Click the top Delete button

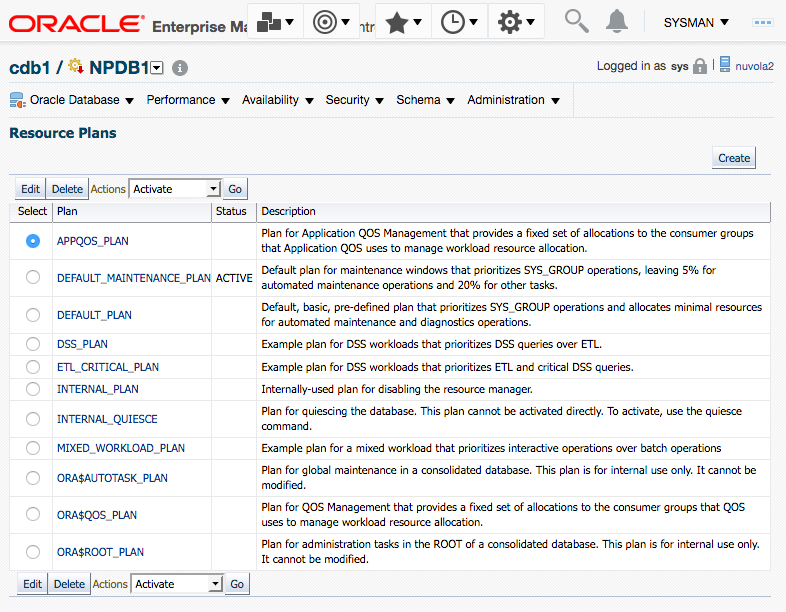point(67,189)
